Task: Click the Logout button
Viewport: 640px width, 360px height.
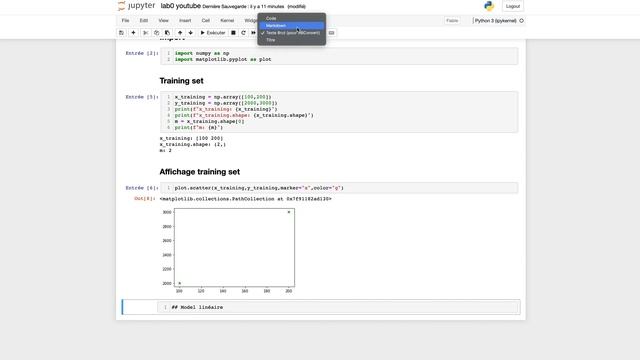Action: [513, 6]
